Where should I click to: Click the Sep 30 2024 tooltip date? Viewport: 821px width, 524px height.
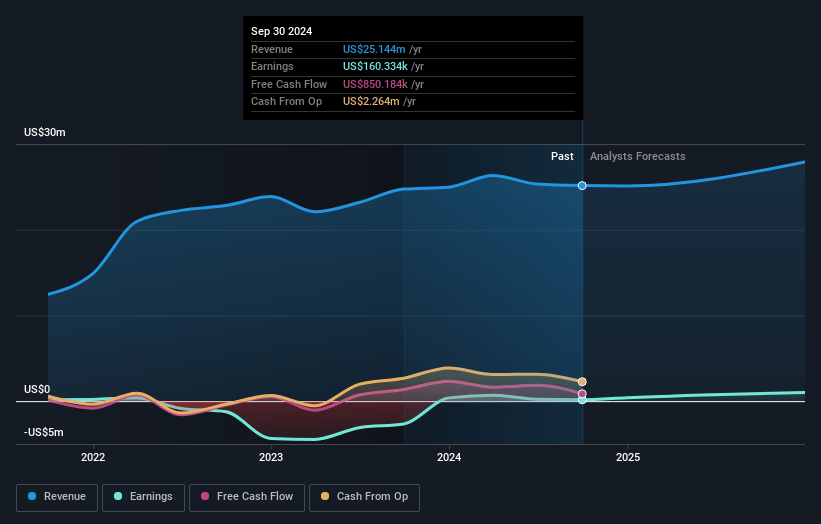pos(281,31)
